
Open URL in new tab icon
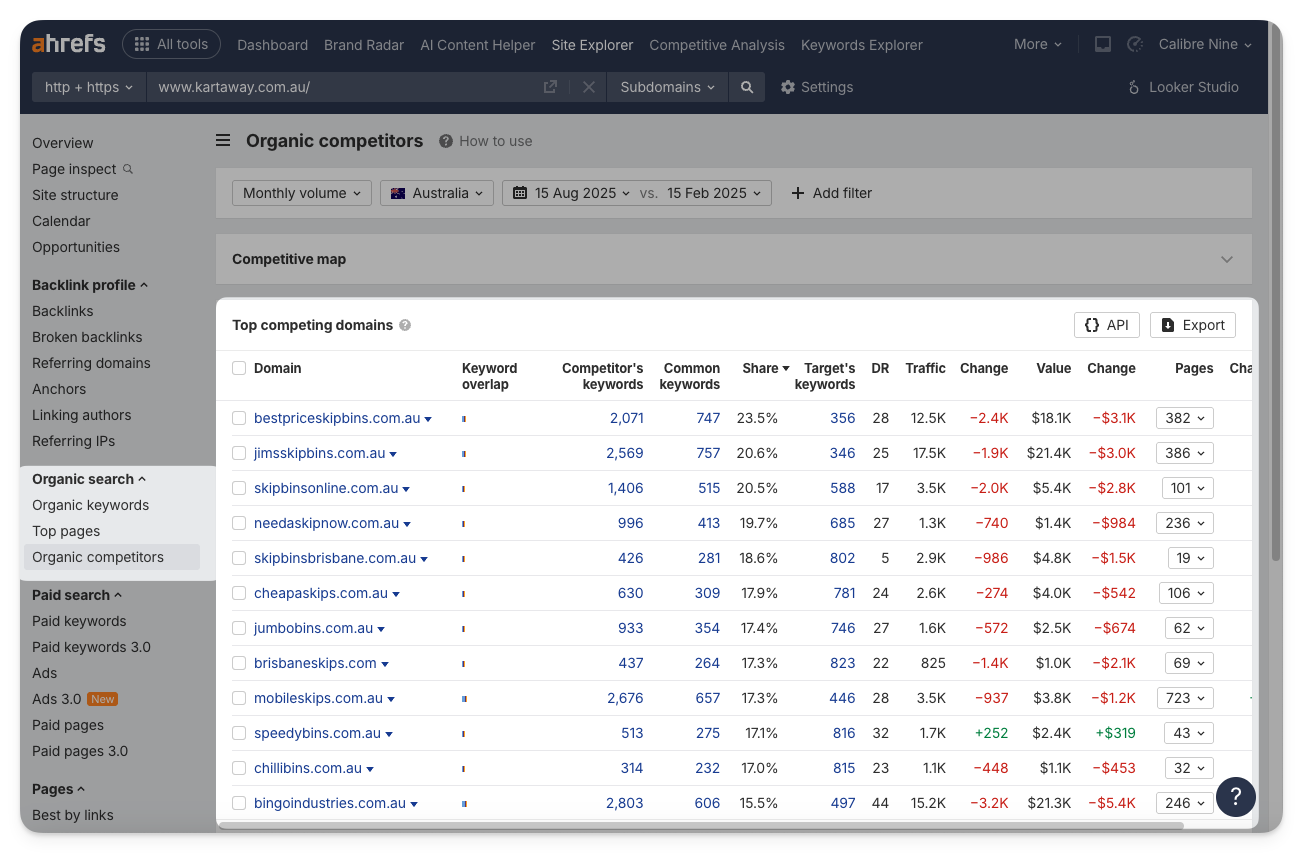pos(550,87)
